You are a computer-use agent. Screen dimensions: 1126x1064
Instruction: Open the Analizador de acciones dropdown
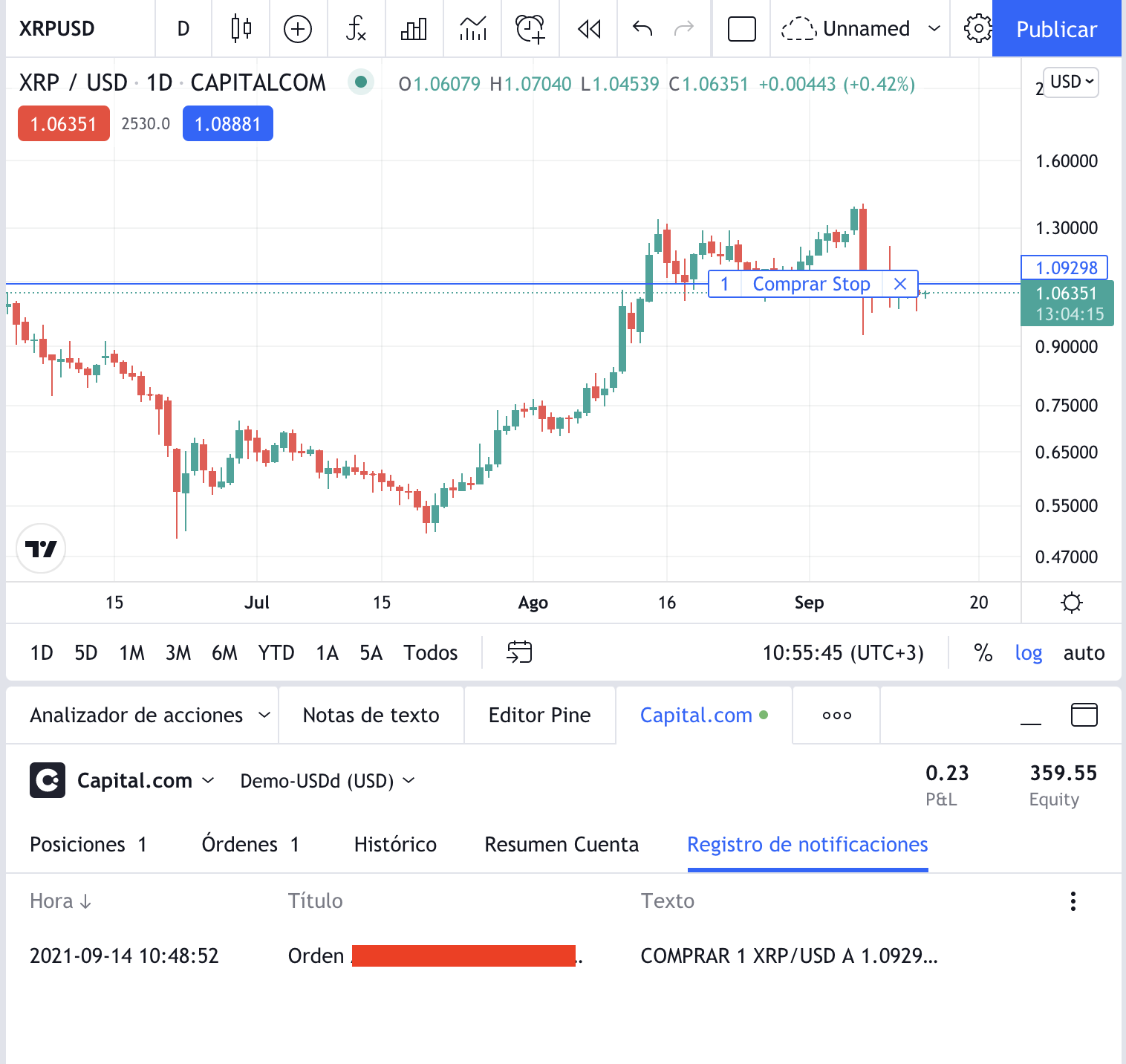click(149, 715)
